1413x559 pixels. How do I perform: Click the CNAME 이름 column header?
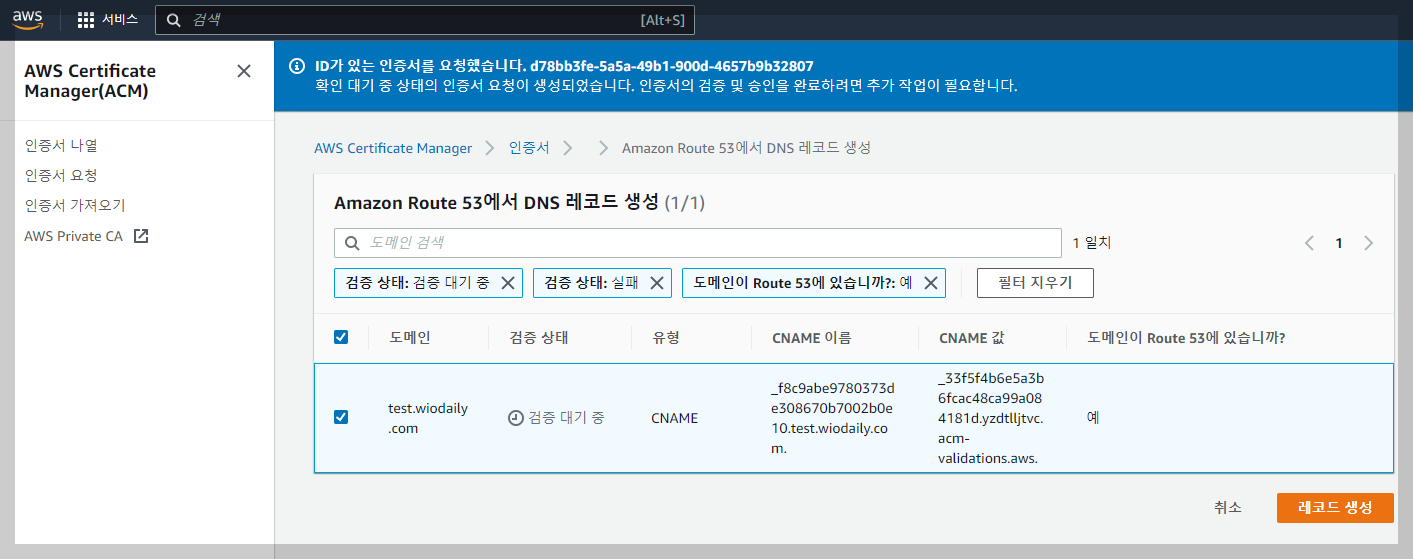tap(812, 338)
